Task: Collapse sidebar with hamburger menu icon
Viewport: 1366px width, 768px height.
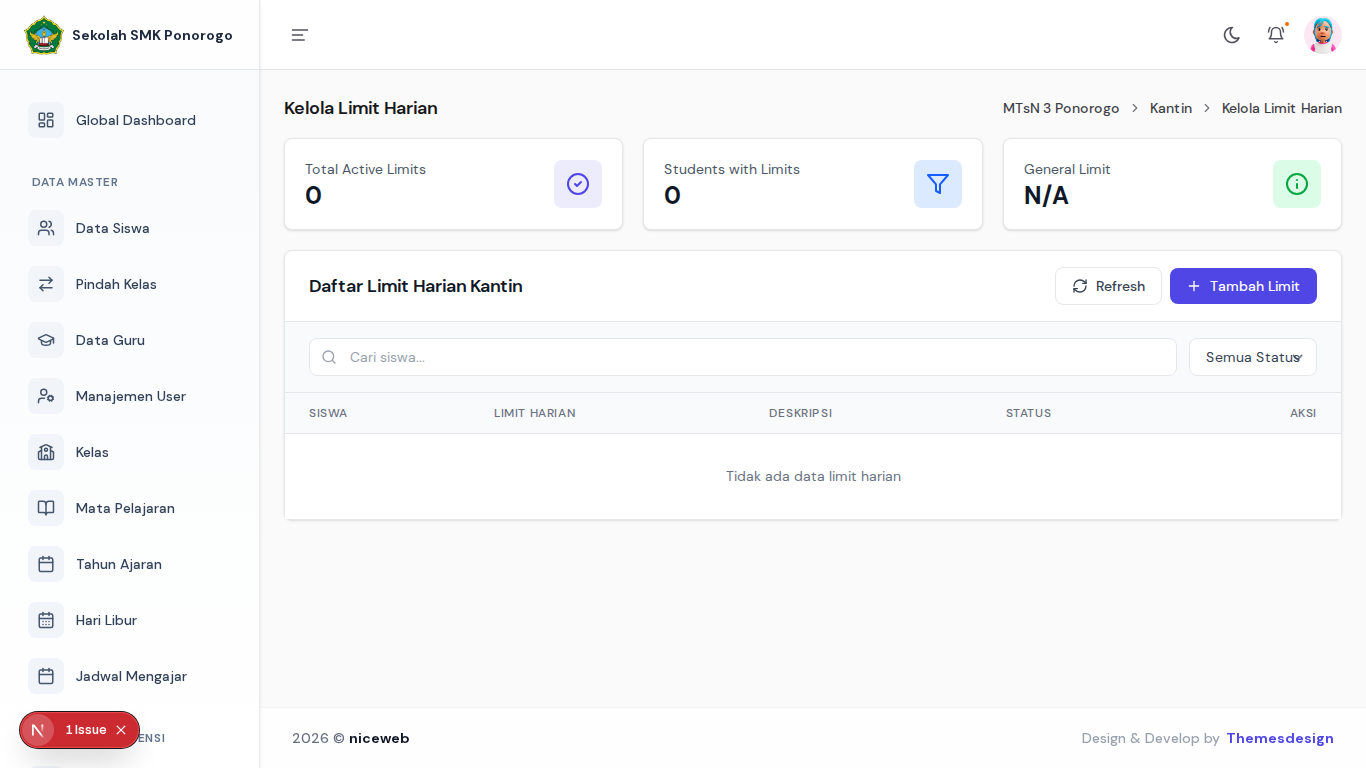Action: point(300,35)
